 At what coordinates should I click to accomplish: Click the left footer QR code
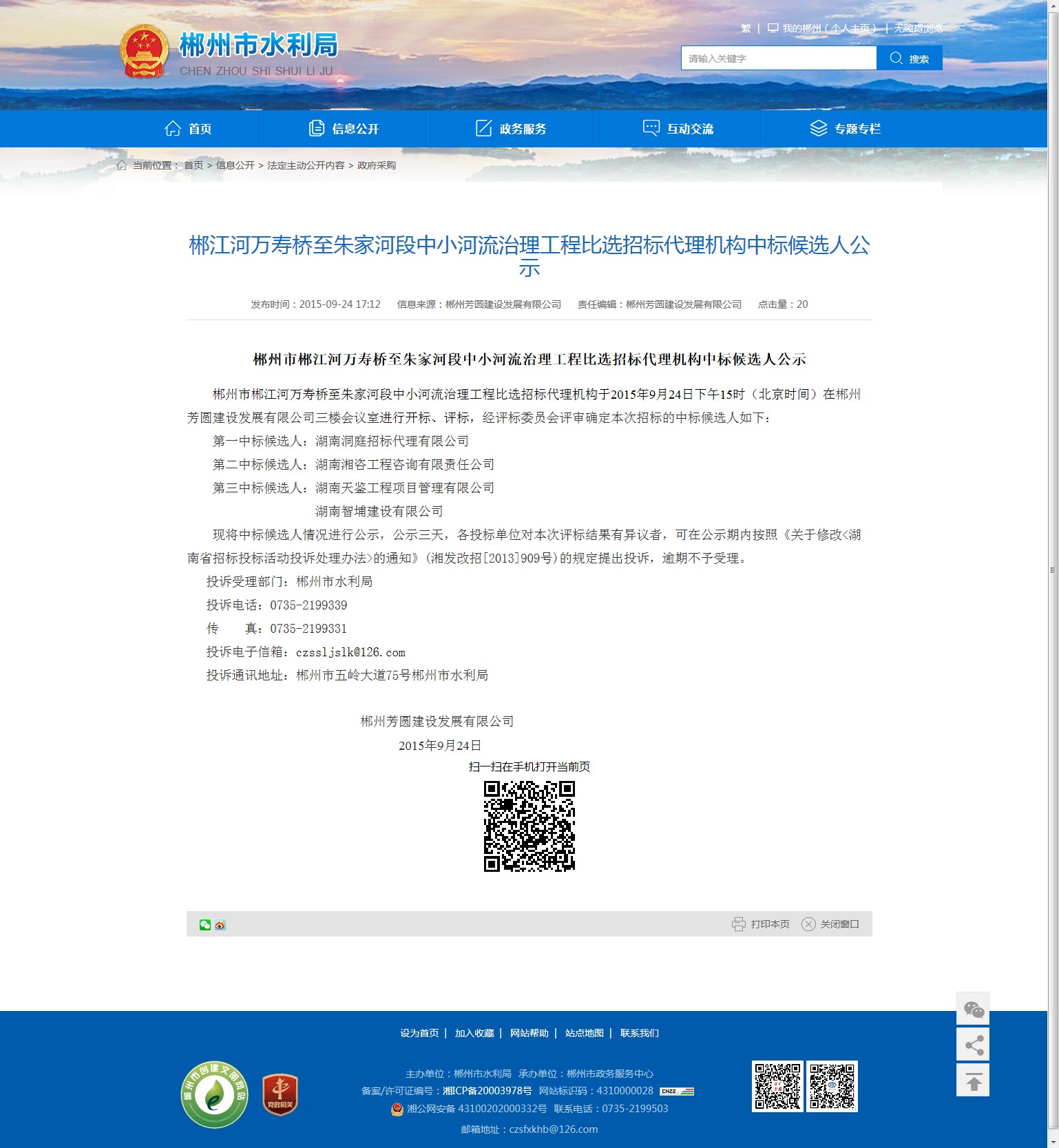tap(777, 1086)
